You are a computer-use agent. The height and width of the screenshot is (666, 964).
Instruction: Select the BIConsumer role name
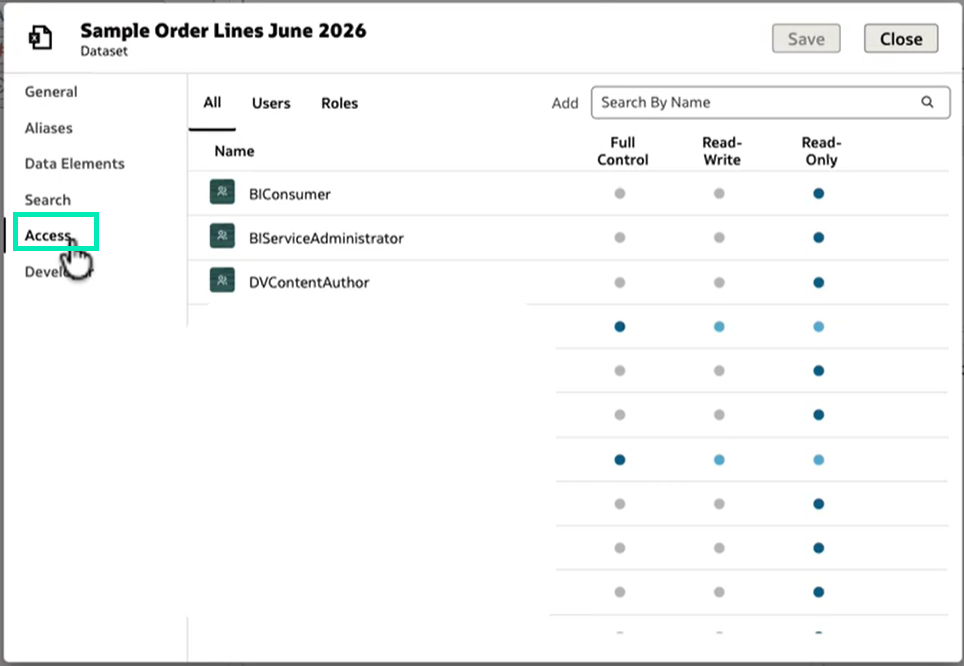click(x=290, y=194)
